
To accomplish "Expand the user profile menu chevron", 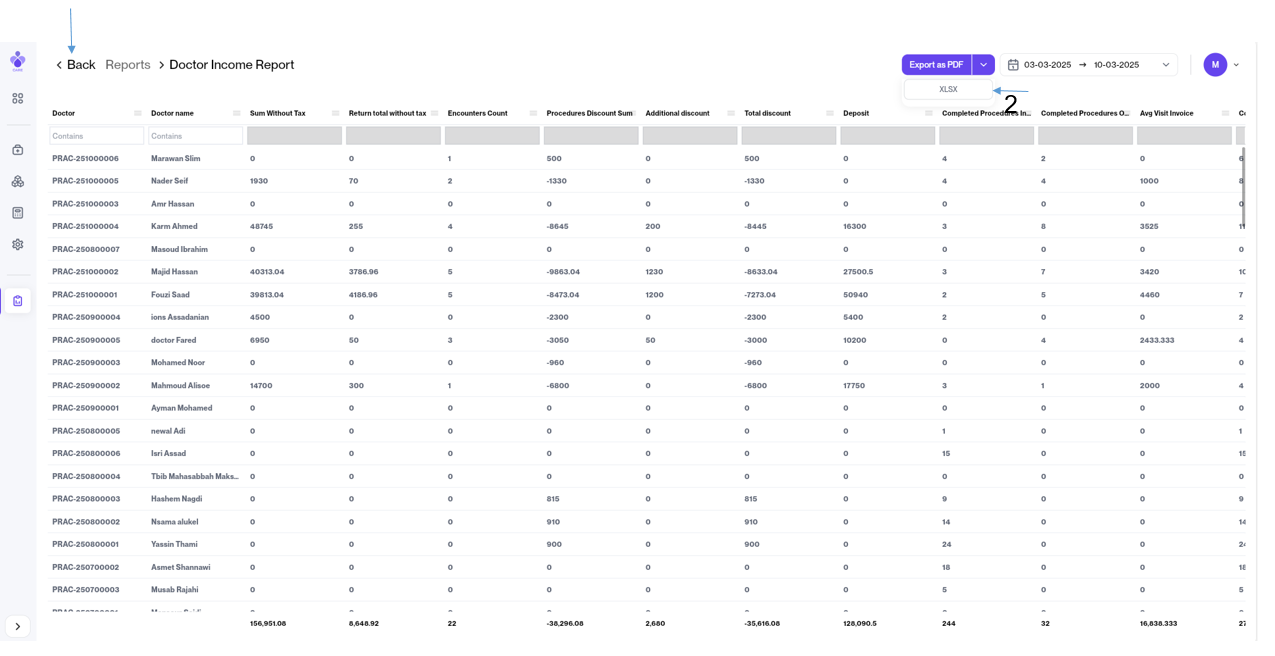I will pos(1236,65).
